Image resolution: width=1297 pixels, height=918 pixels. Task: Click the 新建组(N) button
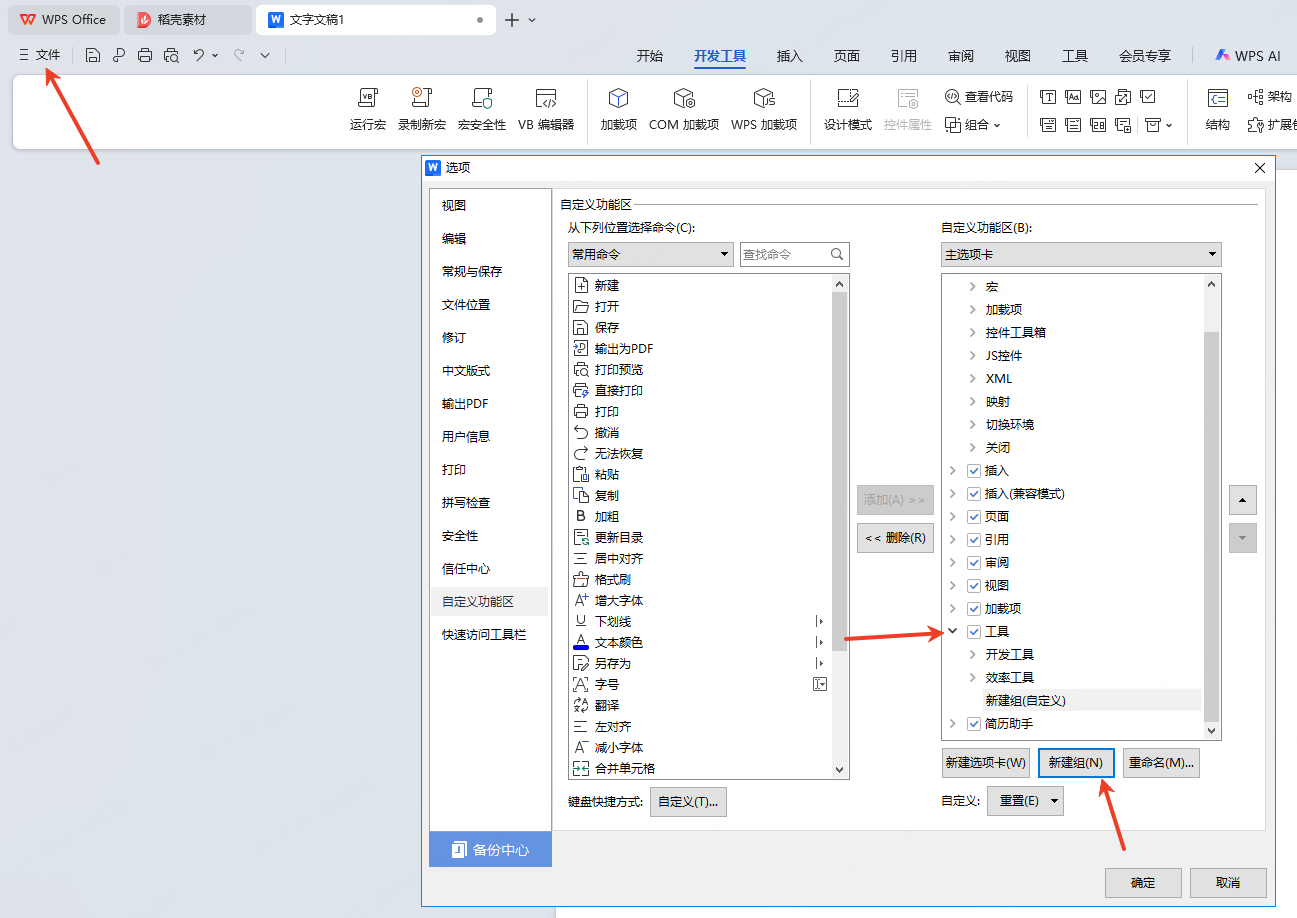click(1076, 763)
